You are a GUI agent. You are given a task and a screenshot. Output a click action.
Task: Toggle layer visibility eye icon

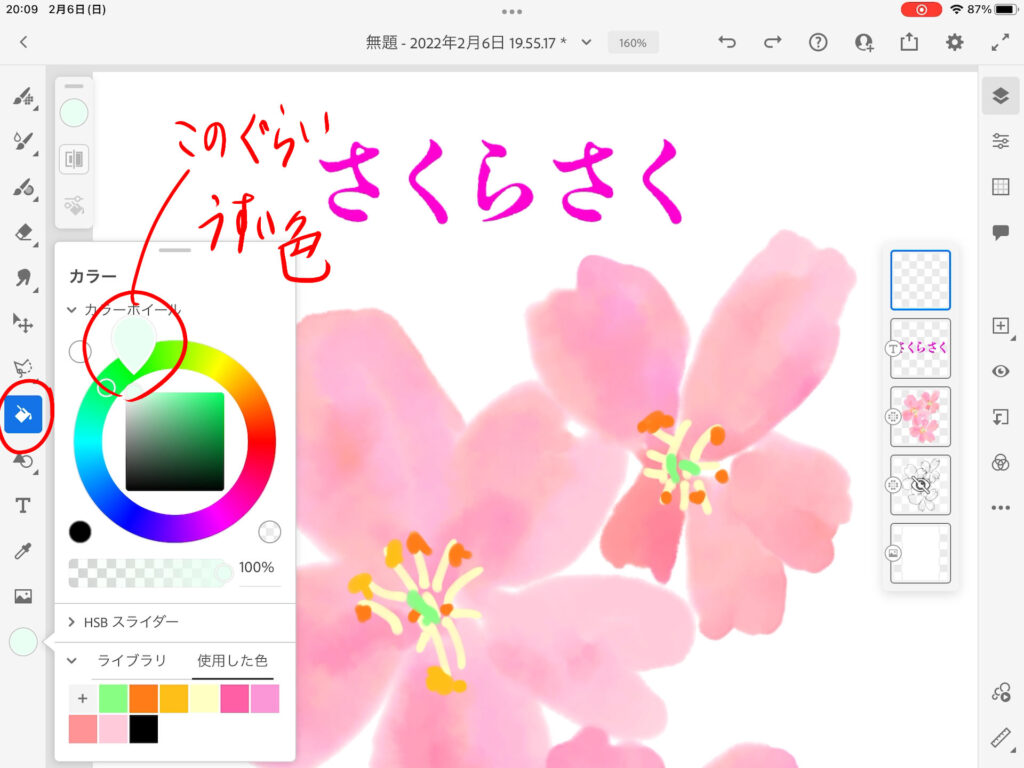[1000, 371]
